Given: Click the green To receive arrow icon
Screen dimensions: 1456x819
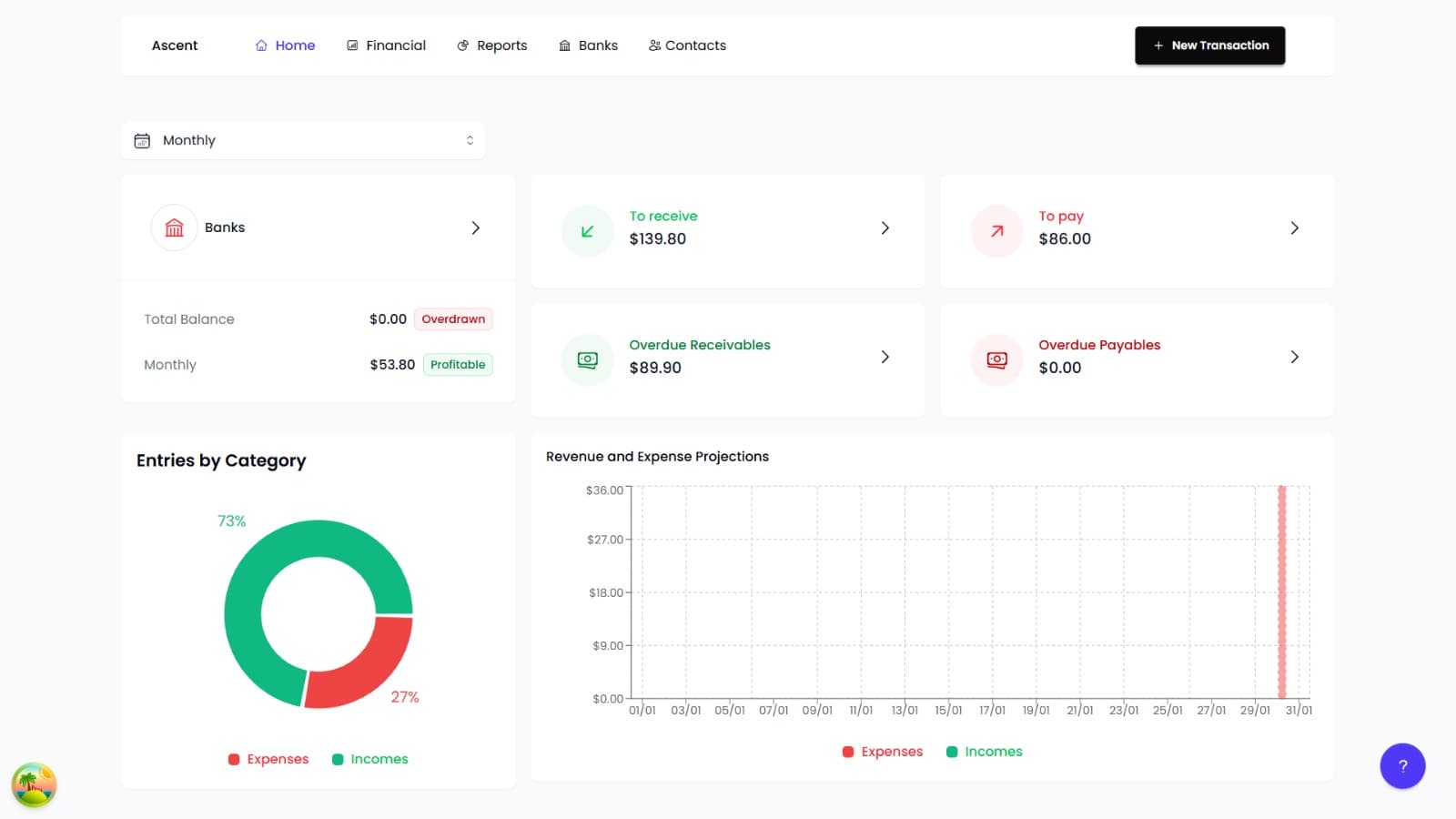Looking at the screenshot, I should pos(587,231).
